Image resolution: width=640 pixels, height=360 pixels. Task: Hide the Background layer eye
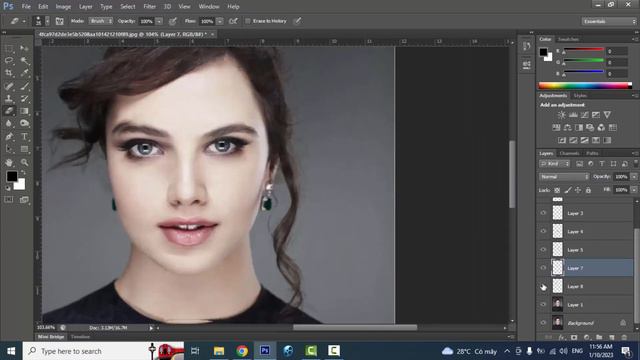pyautogui.click(x=543, y=323)
